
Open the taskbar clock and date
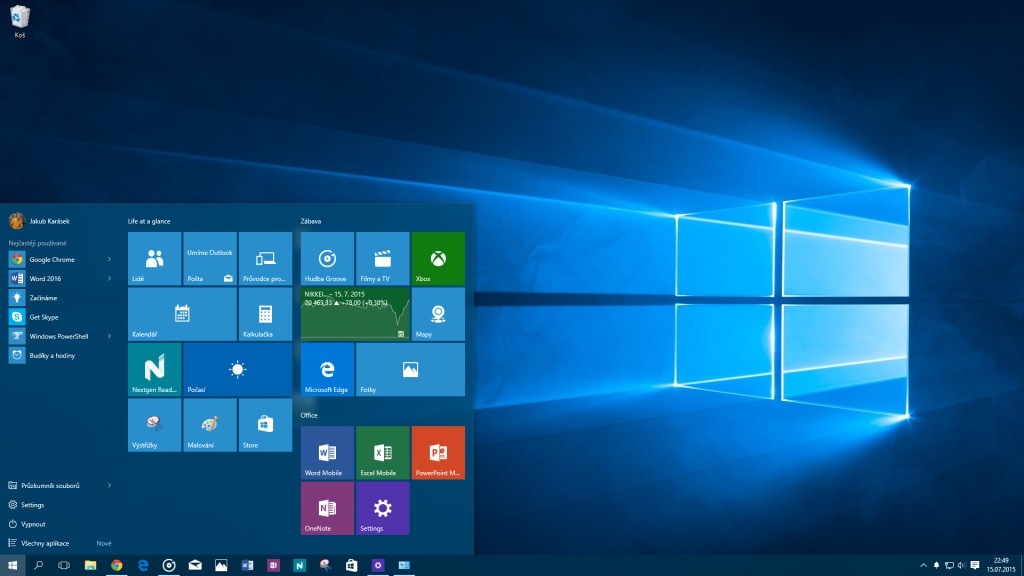coord(1000,566)
